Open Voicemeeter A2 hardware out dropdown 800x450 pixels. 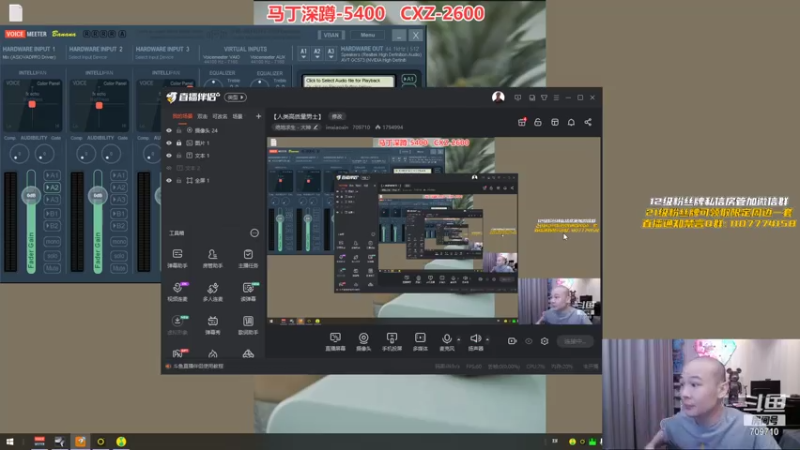[317, 54]
